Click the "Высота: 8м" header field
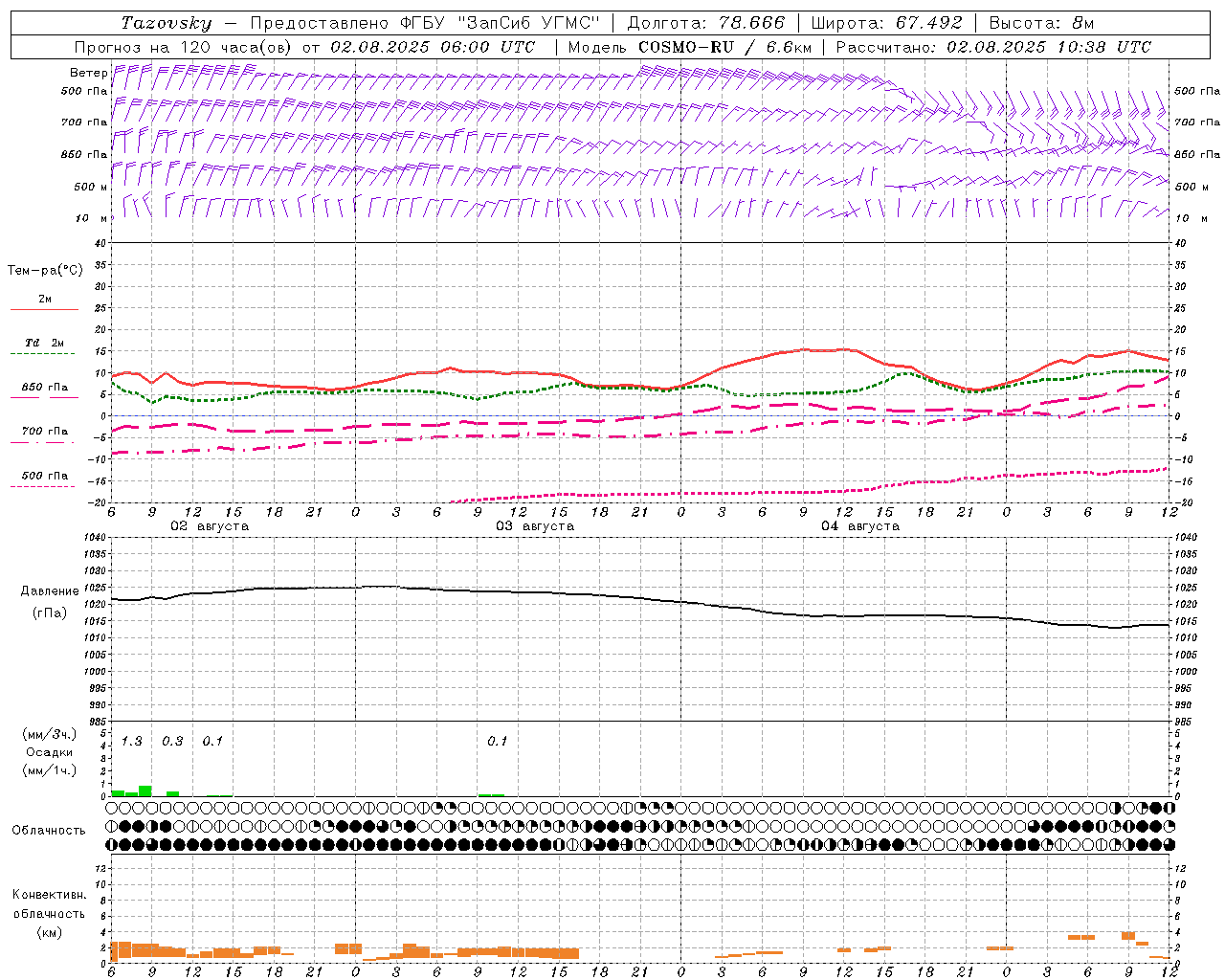1225x980 pixels. tap(1041, 23)
